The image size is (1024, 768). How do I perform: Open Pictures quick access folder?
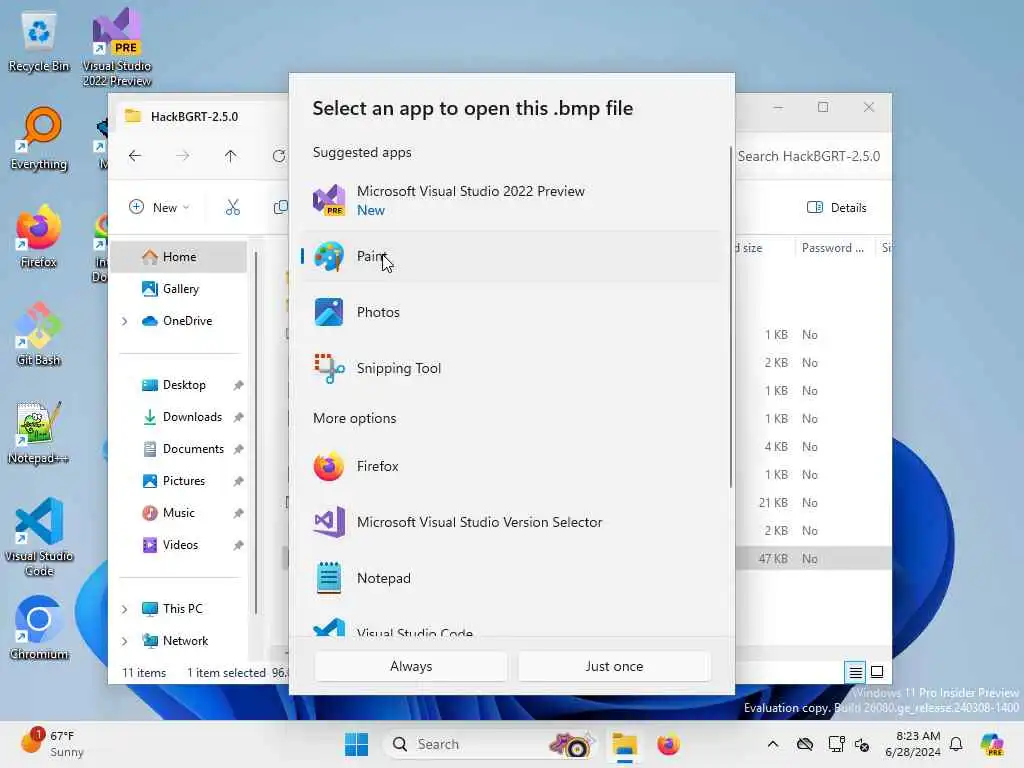[x=184, y=481]
